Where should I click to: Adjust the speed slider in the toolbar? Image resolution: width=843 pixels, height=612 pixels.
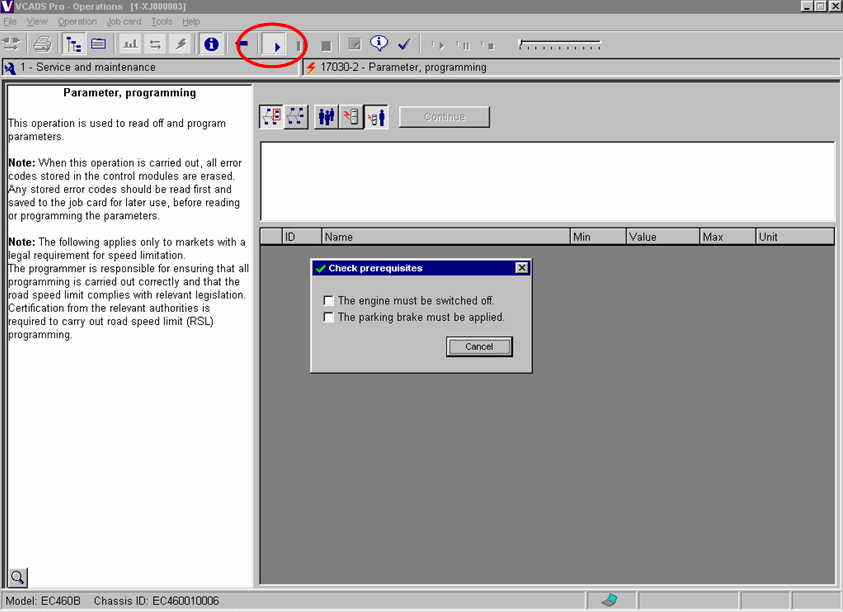(x=559, y=45)
